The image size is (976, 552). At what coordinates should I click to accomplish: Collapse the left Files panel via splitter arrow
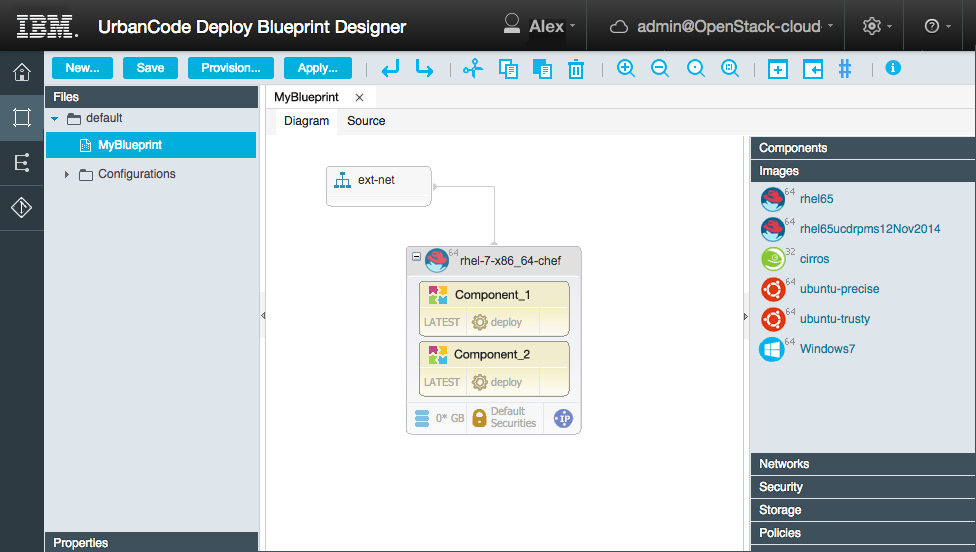[263, 315]
